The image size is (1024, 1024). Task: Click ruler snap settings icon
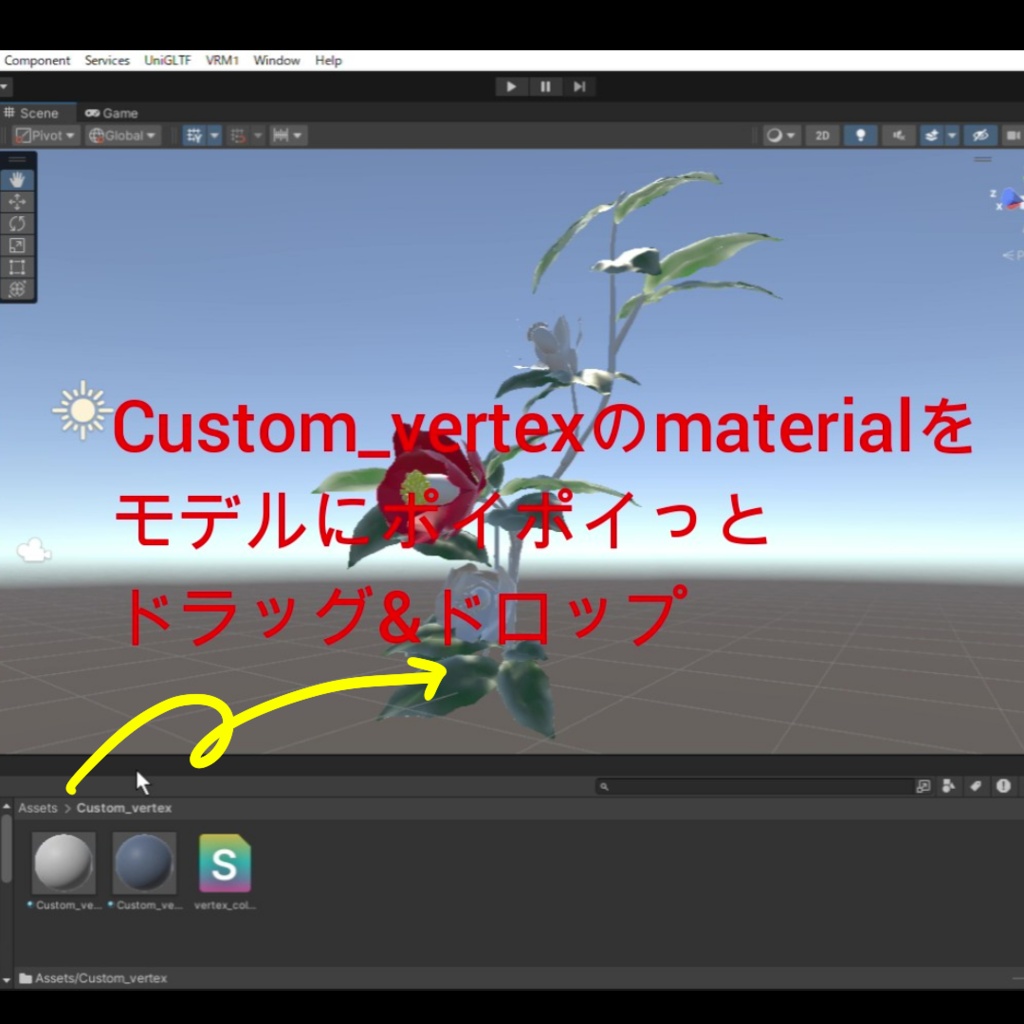coord(280,135)
